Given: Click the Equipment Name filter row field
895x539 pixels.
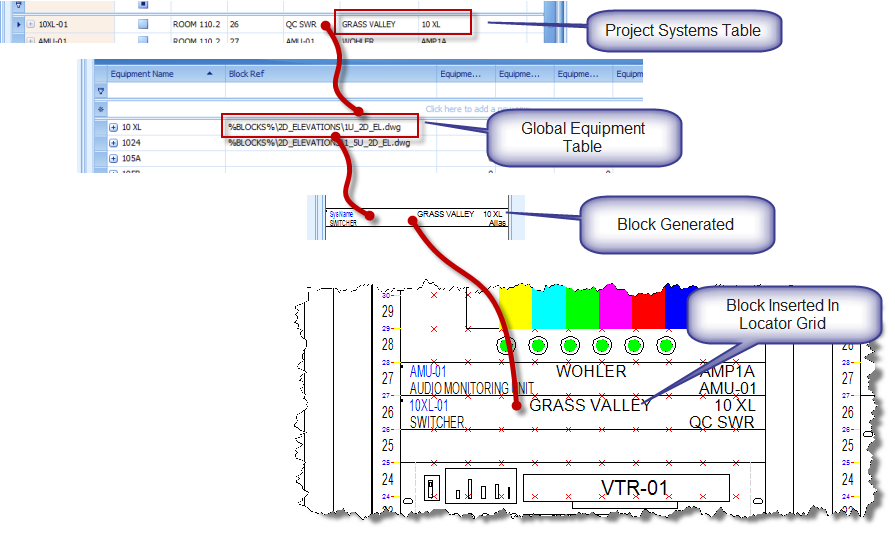Looking at the screenshot, I should (166, 91).
